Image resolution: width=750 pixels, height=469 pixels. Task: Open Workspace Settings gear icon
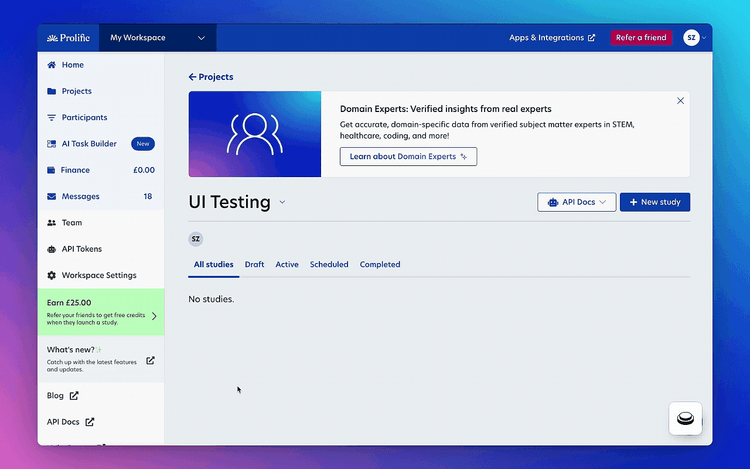point(52,275)
